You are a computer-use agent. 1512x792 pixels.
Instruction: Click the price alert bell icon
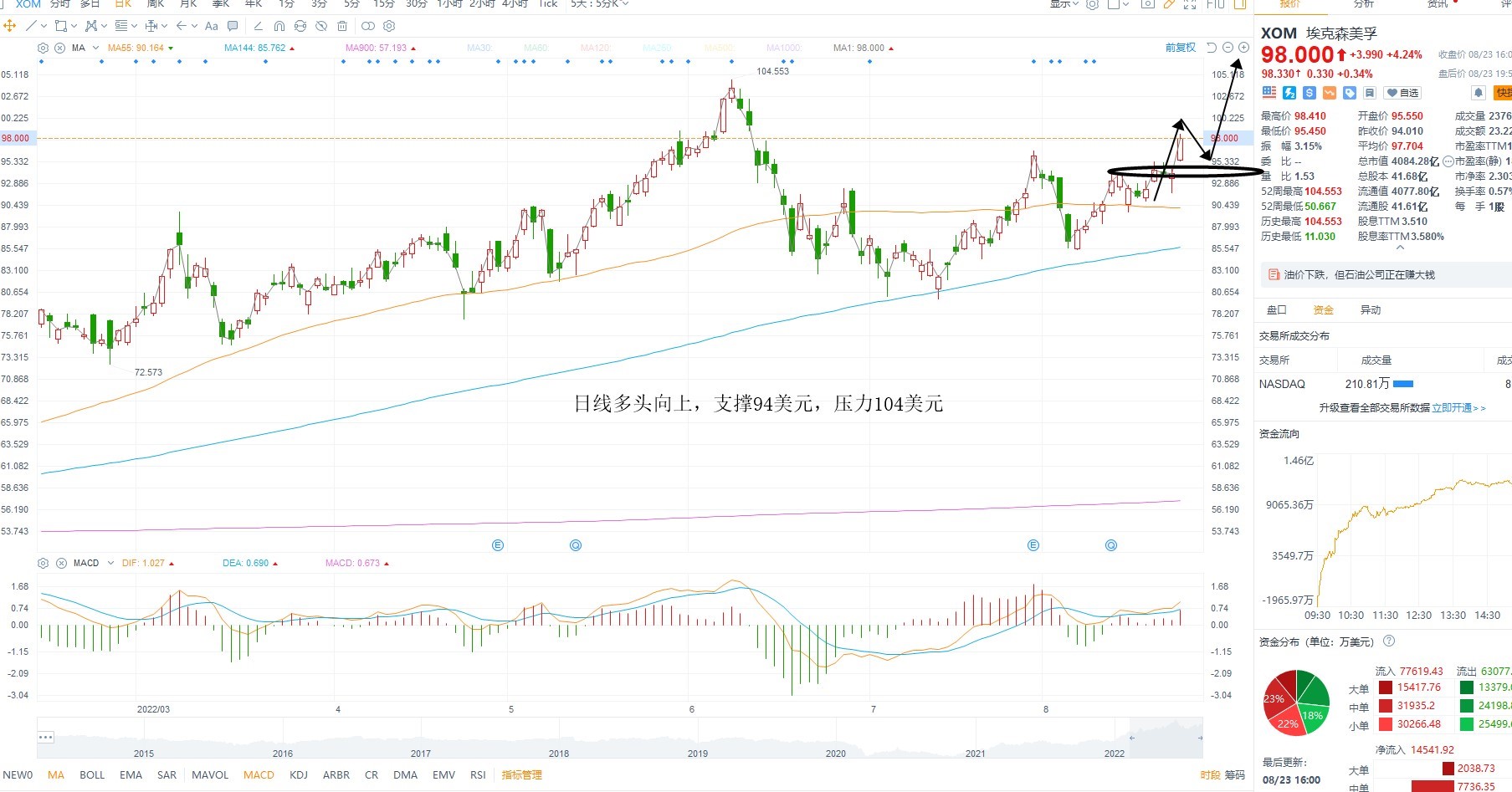pyautogui.click(x=1479, y=93)
